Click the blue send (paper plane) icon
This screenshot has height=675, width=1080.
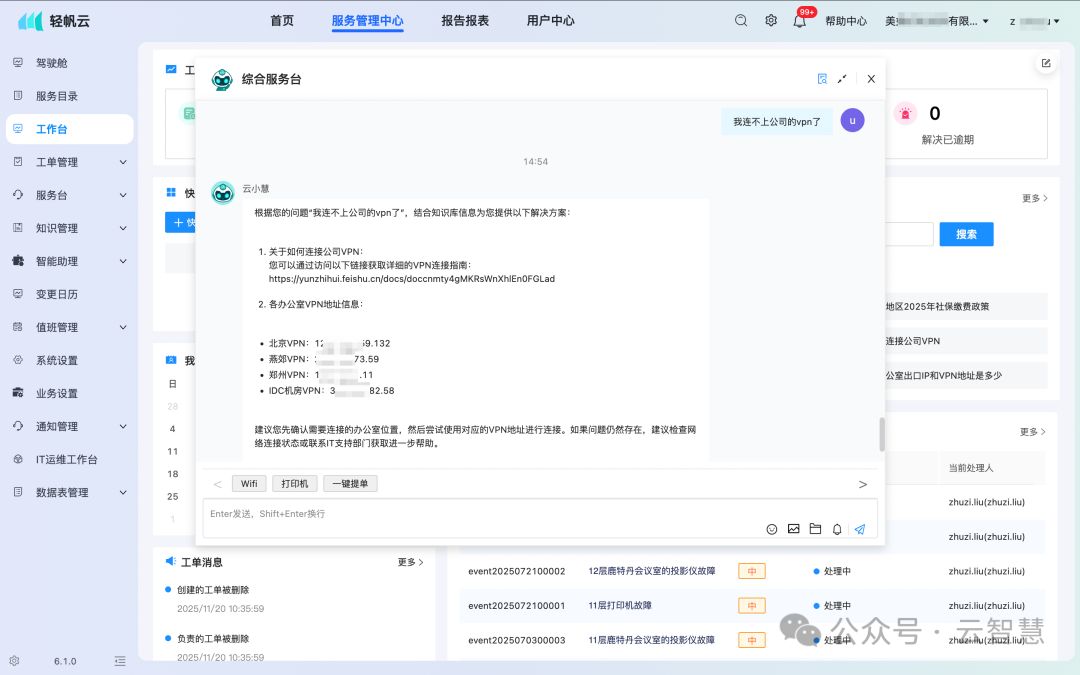click(x=860, y=528)
